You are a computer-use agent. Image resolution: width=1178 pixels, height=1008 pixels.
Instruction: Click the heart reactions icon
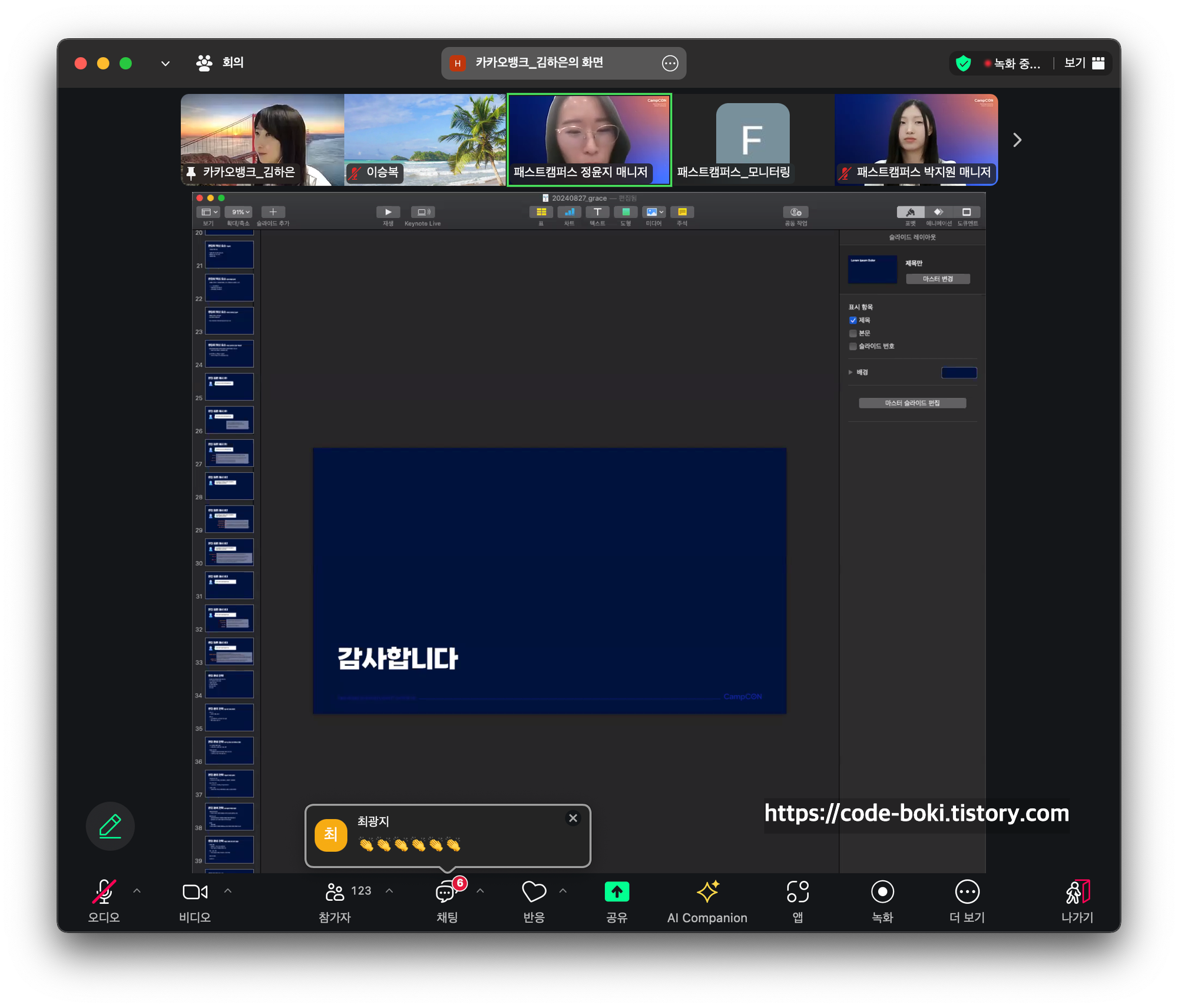534,891
